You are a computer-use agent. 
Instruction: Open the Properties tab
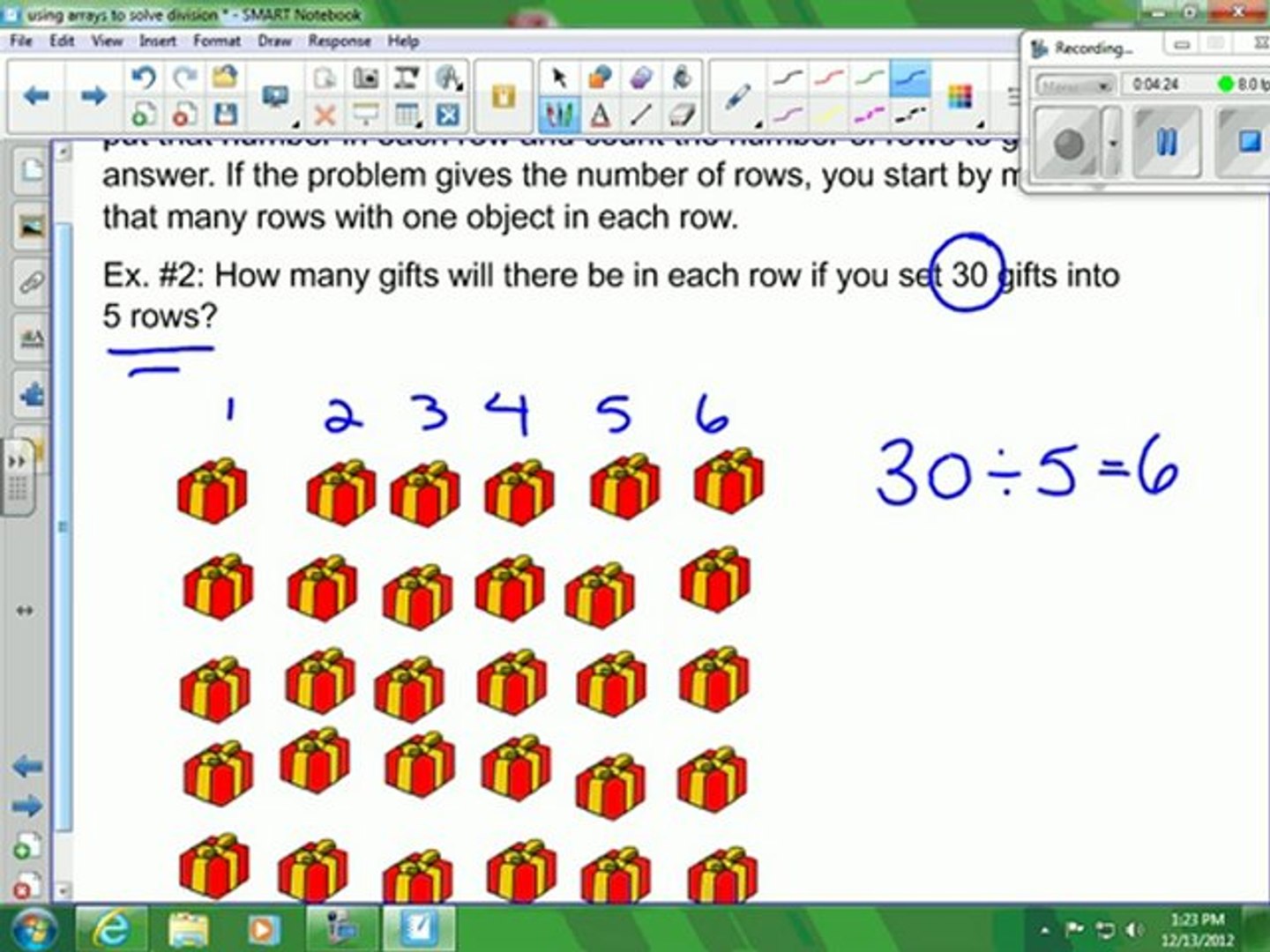pyautogui.click(x=31, y=339)
